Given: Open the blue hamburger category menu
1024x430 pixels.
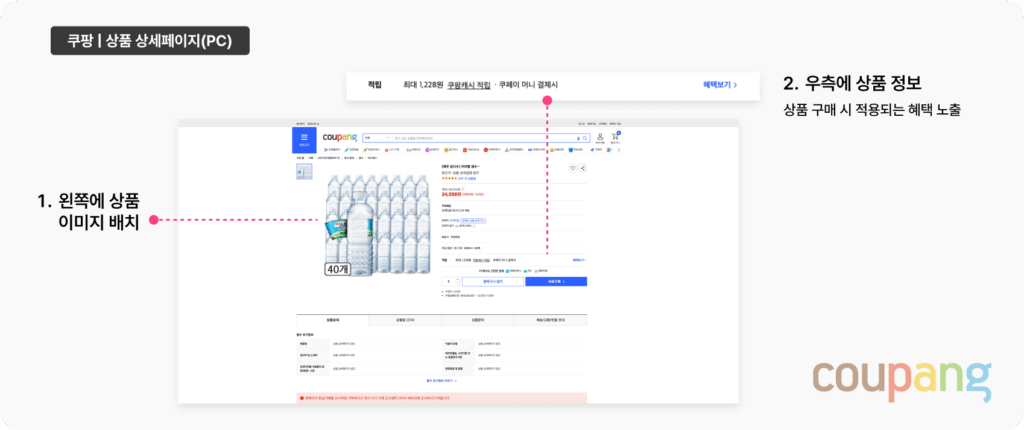Looking at the screenshot, I should pyautogui.click(x=304, y=140).
